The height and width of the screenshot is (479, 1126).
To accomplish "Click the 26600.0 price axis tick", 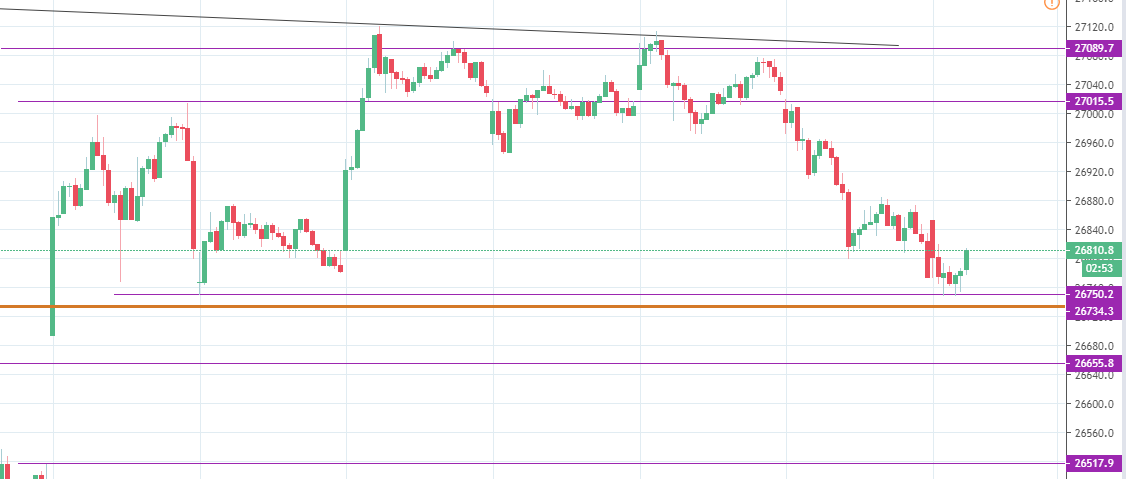I will [1093, 405].
